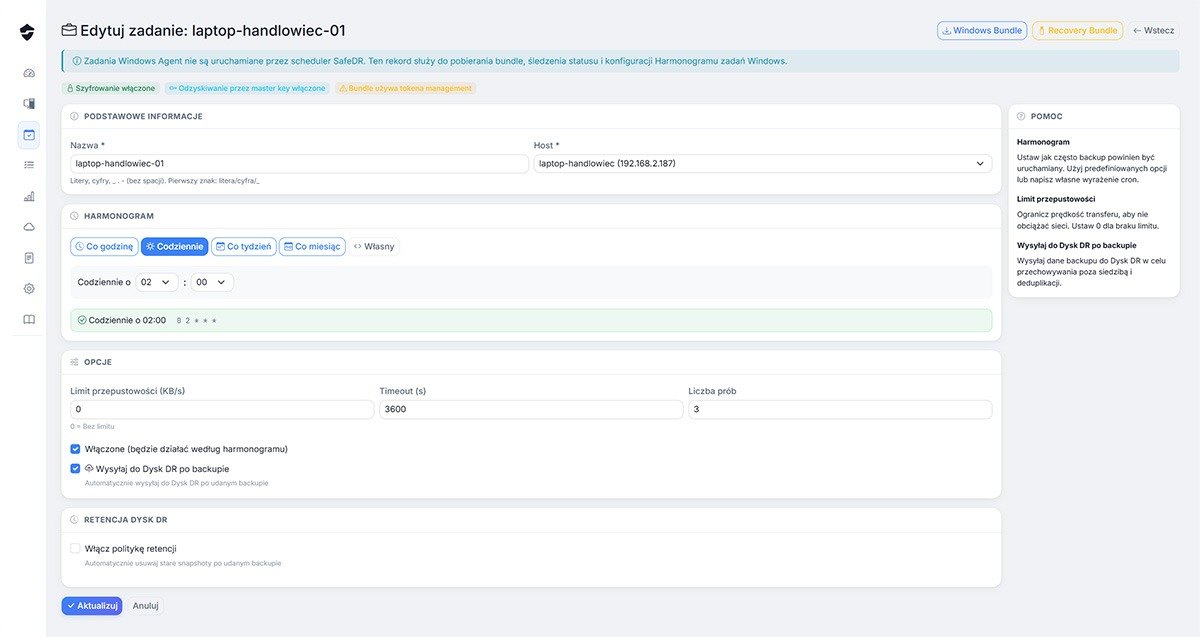
Task: Open the minutes dropdown showing 00
Action: [x=212, y=283]
